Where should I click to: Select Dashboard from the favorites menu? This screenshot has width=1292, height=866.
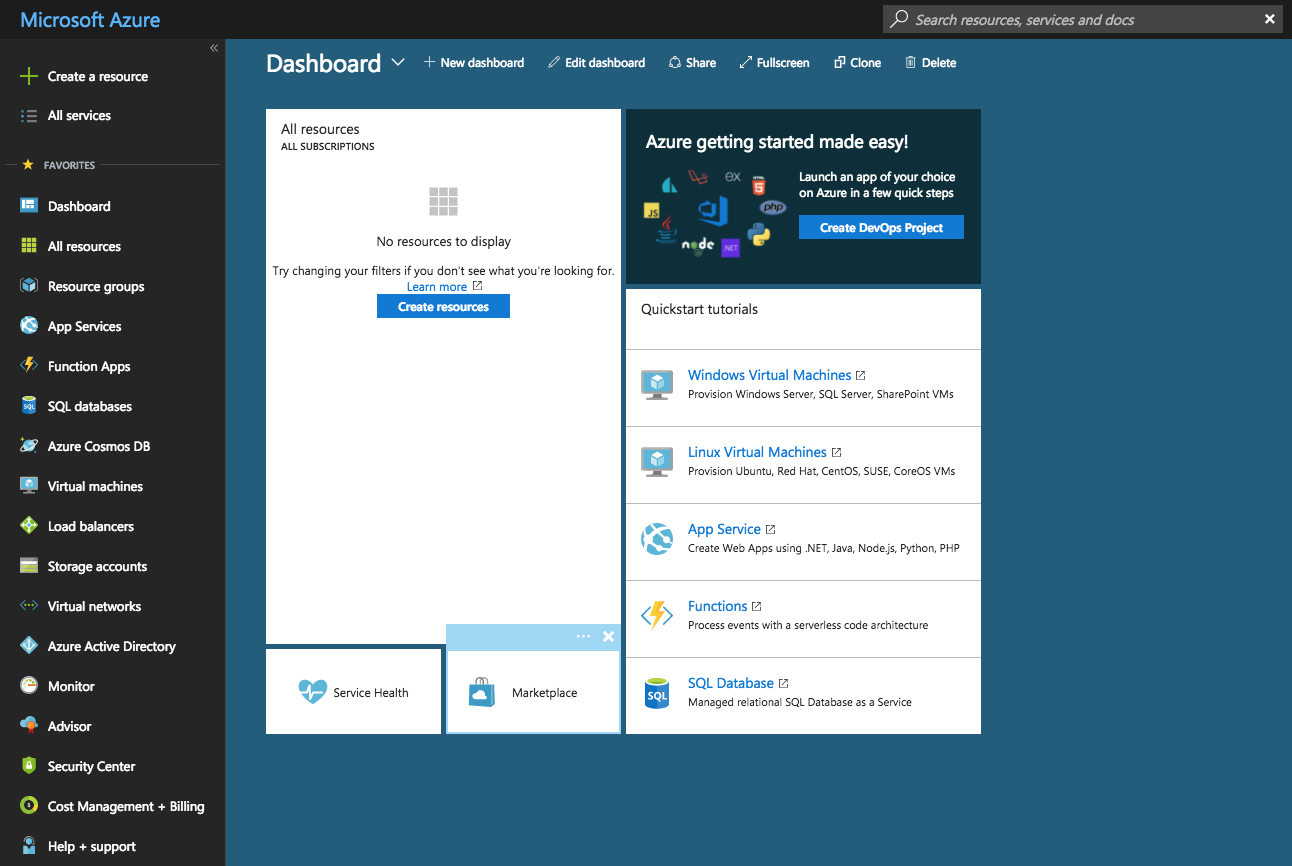[x=81, y=206]
